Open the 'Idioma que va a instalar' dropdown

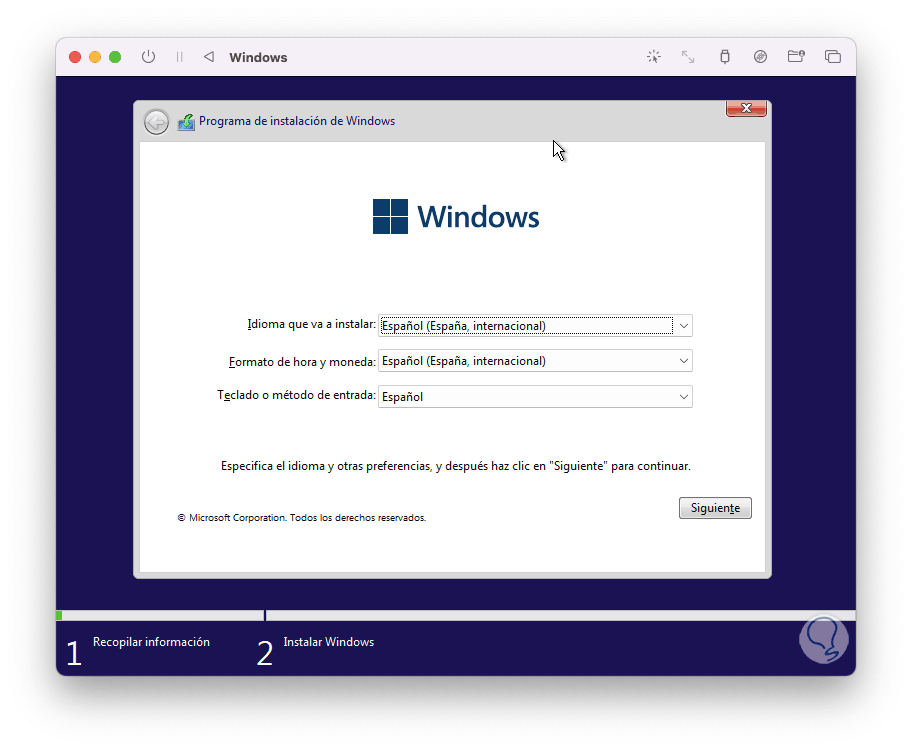pos(535,326)
